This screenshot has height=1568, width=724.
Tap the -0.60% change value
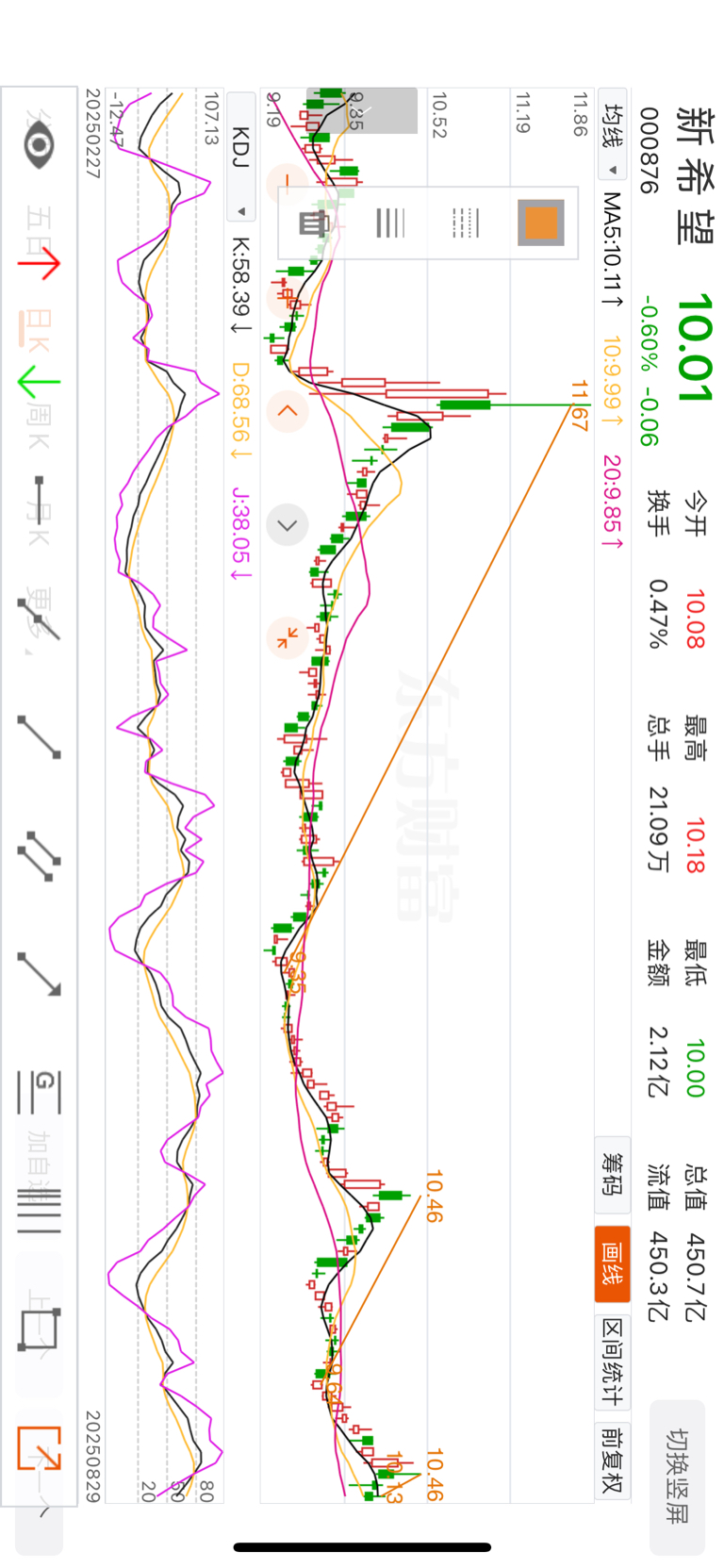pos(648,335)
